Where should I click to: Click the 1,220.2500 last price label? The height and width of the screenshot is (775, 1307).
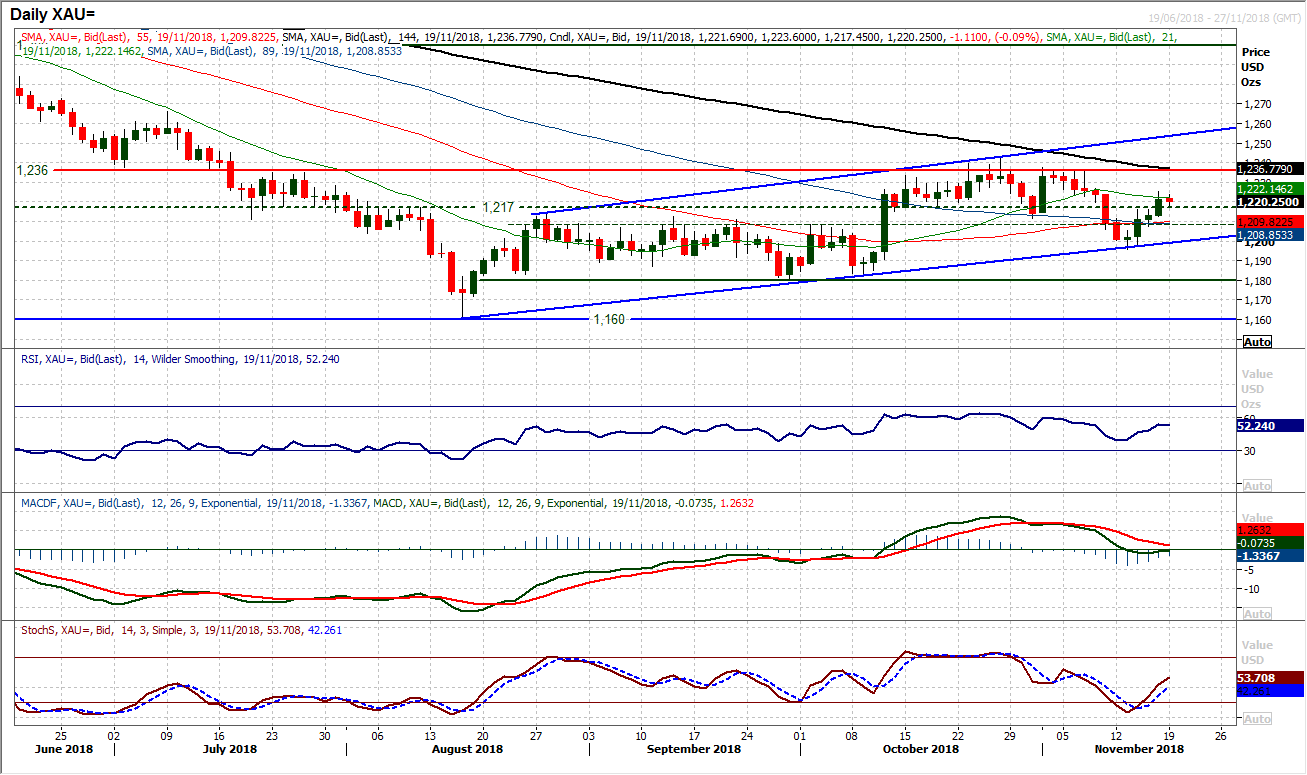[1269, 201]
